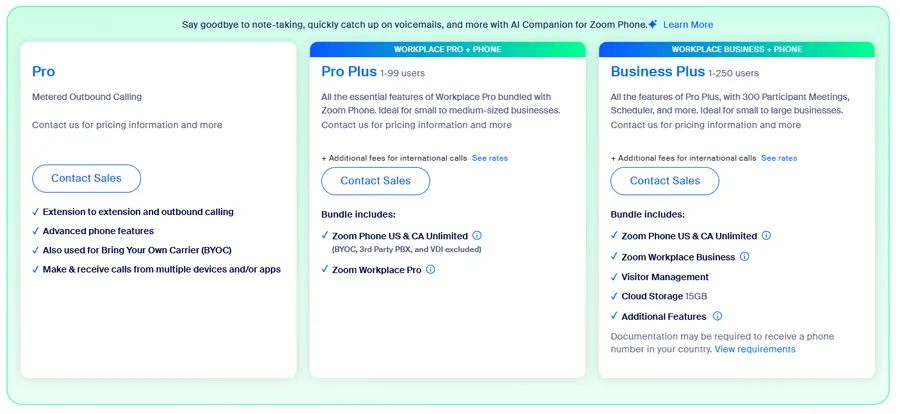Open the Learn More link in the banner
This screenshot has height=414, width=900.
pyautogui.click(x=688, y=24)
